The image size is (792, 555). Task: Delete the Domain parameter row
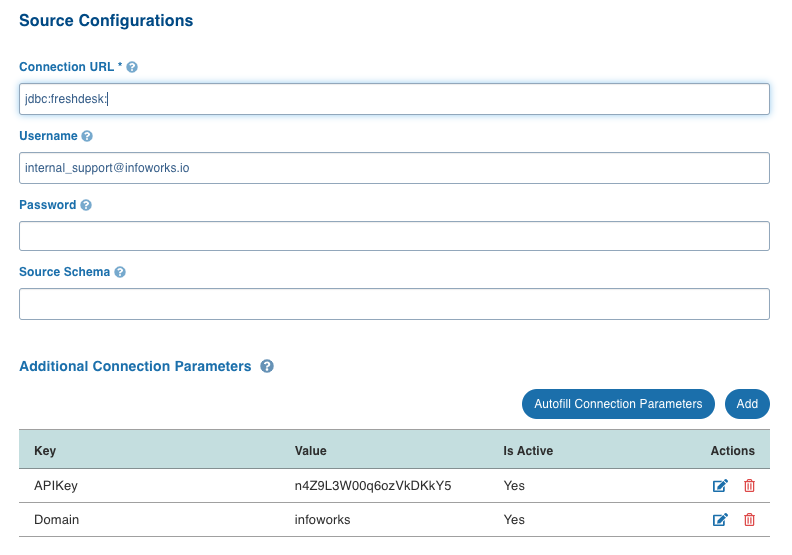(749, 520)
